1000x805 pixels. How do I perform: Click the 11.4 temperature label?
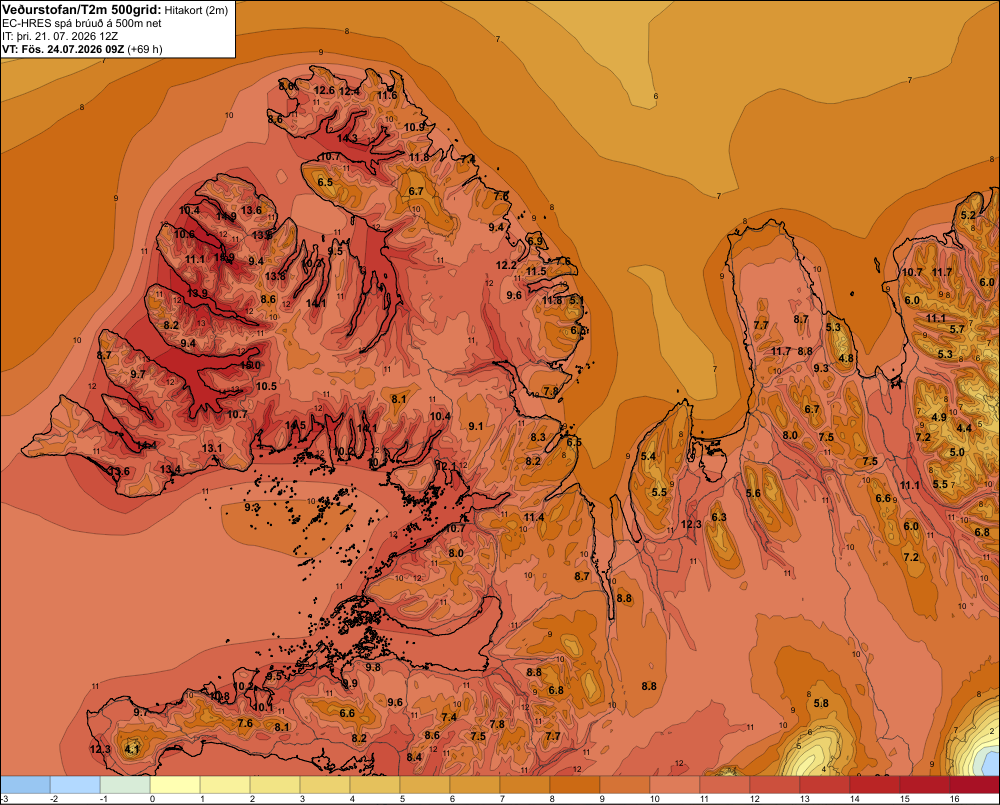534,517
